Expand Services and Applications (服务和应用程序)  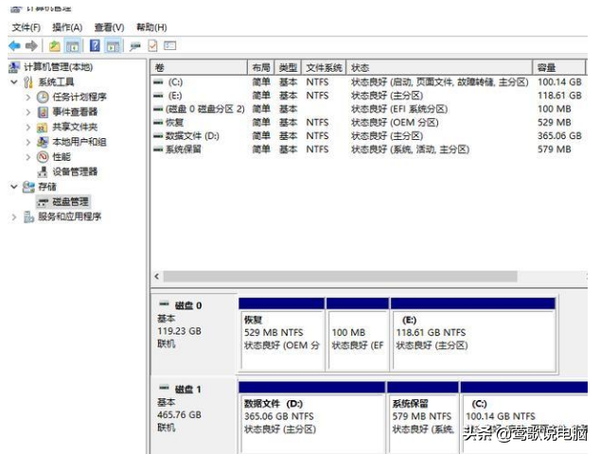(x=14, y=216)
